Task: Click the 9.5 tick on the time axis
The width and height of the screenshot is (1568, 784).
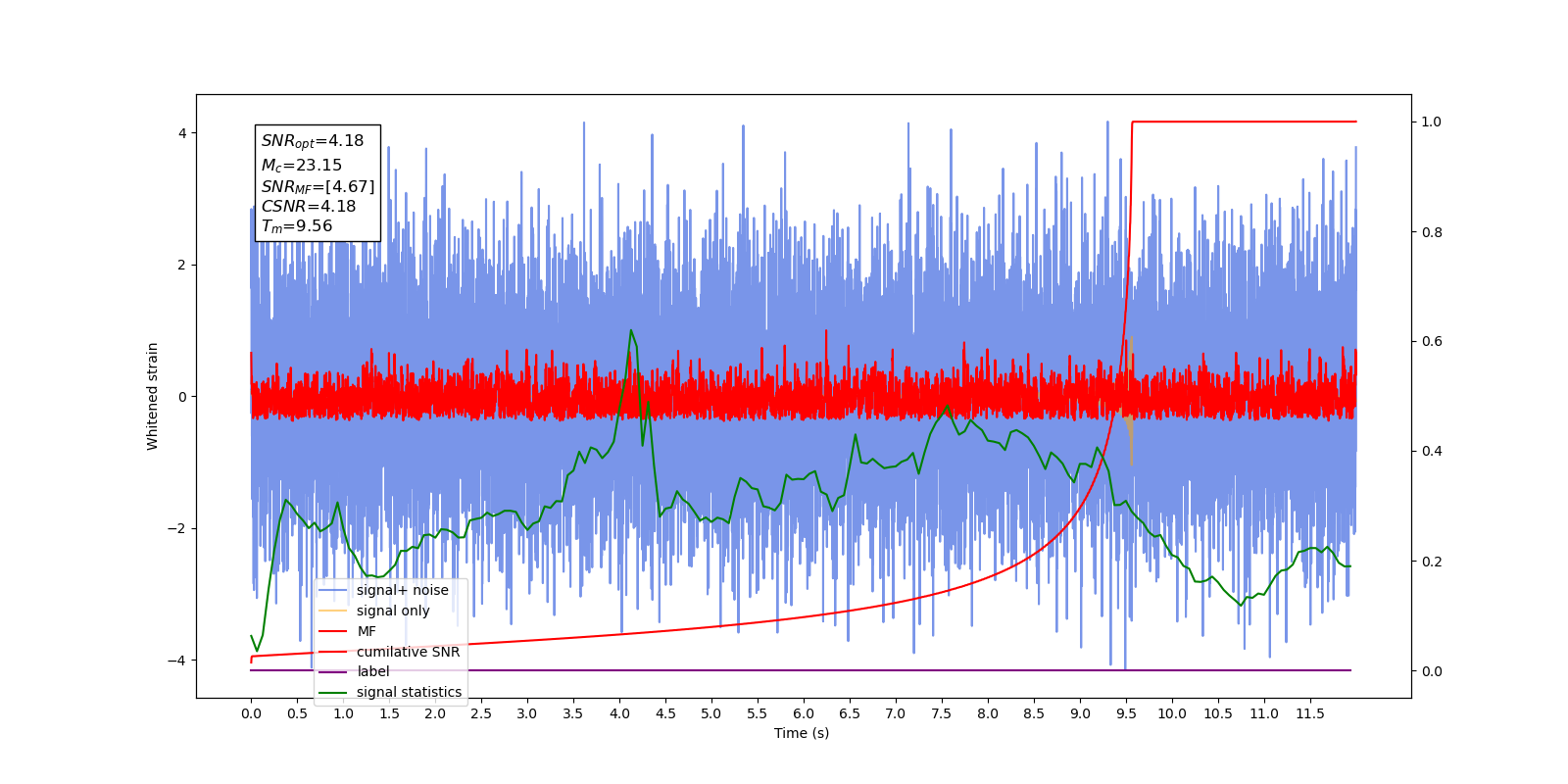Action: [1126, 713]
